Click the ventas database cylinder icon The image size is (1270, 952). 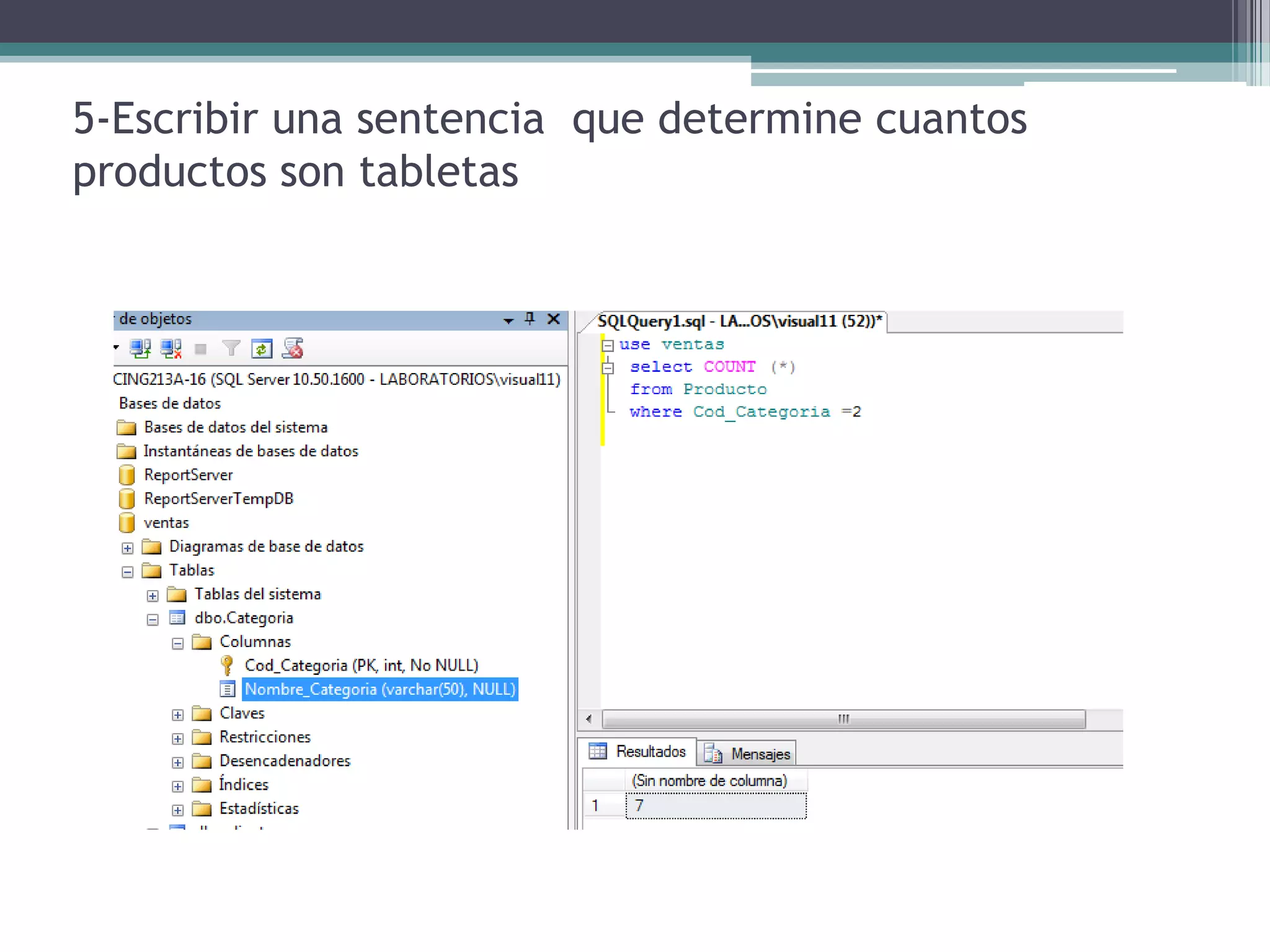(127, 522)
